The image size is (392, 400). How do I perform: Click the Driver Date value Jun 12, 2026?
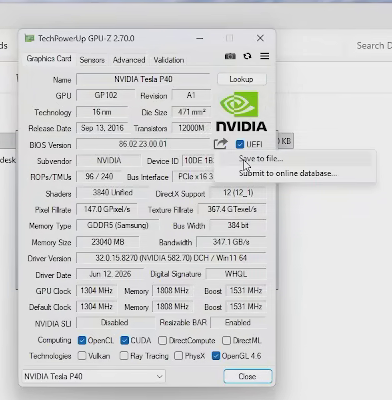tap(110, 274)
